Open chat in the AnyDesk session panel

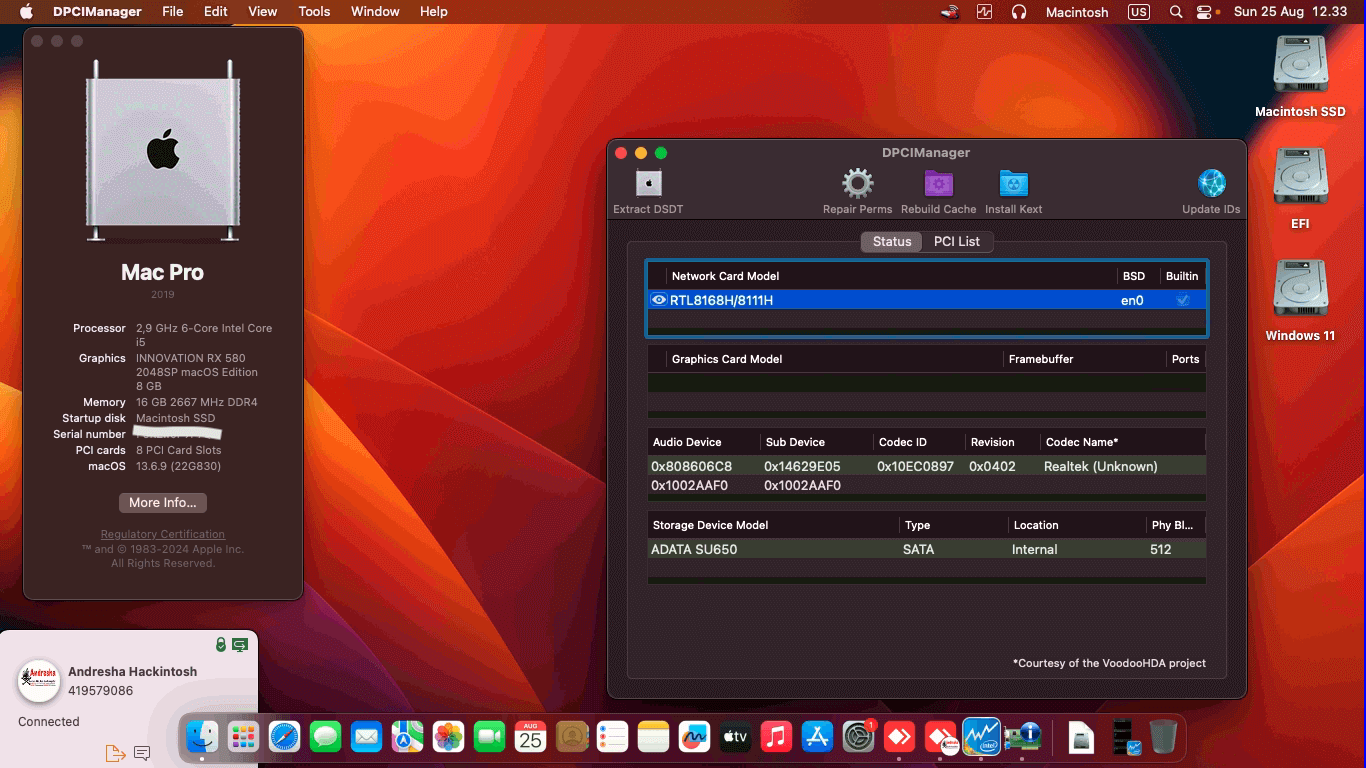tap(142, 753)
